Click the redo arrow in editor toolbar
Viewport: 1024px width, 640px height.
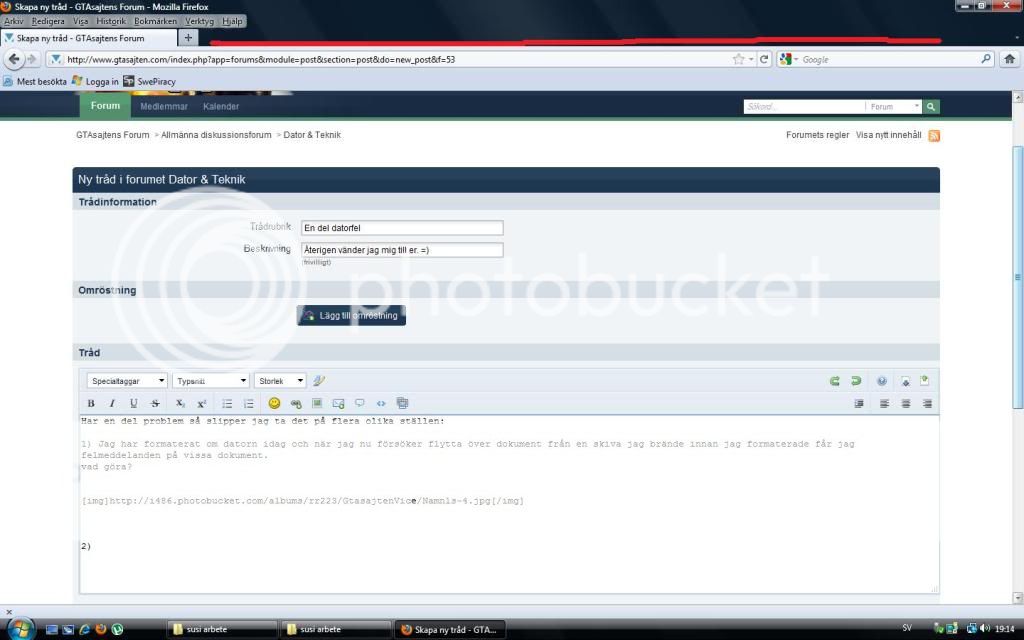856,381
